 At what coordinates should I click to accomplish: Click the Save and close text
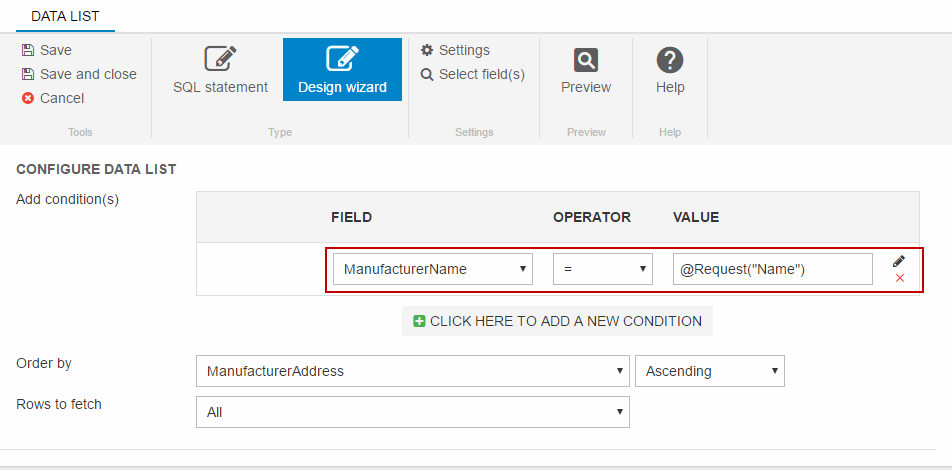(88, 74)
